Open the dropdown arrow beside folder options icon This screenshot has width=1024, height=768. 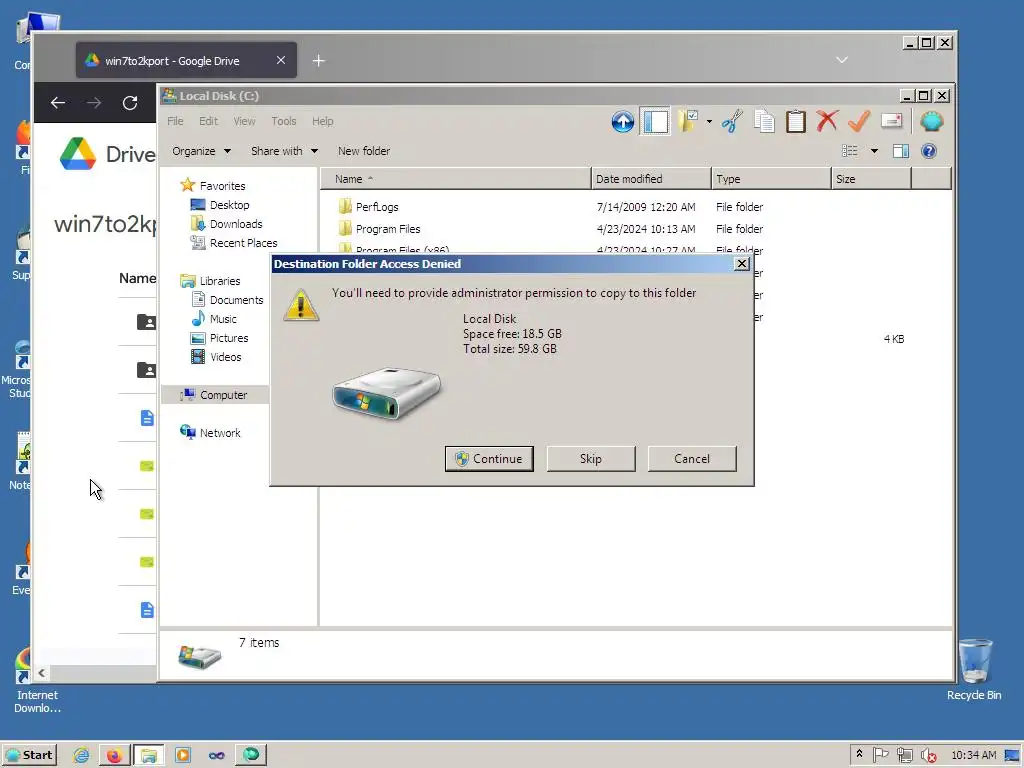[709, 121]
